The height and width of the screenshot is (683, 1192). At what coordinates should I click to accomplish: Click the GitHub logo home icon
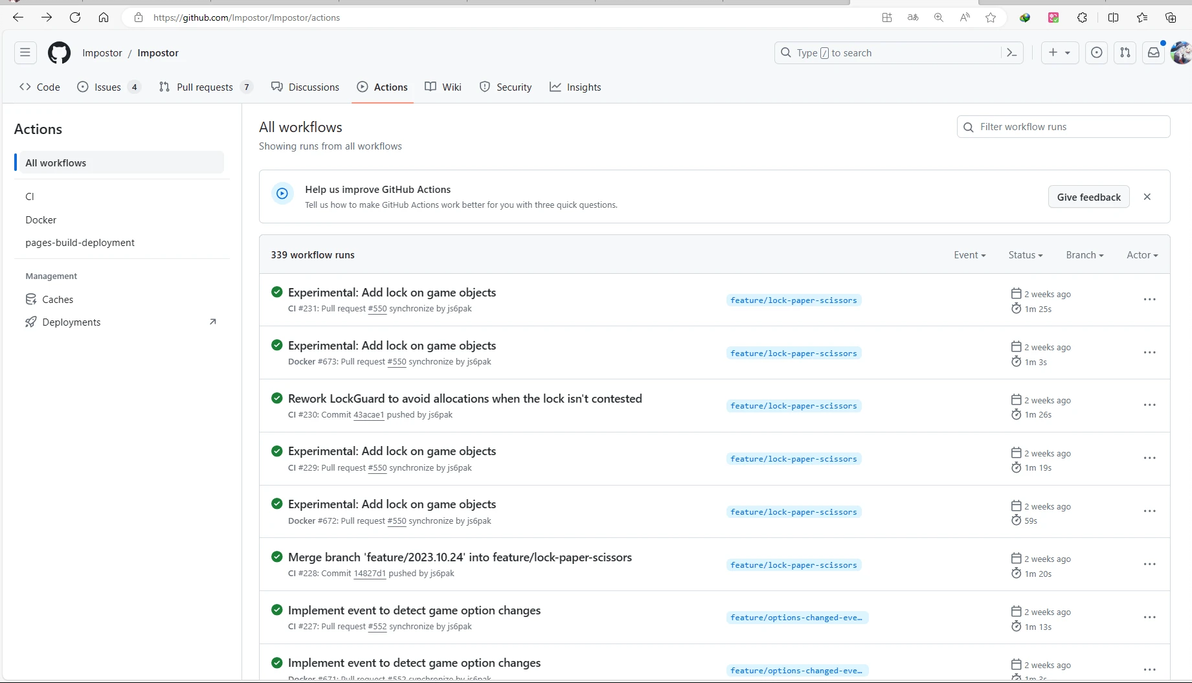point(59,53)
